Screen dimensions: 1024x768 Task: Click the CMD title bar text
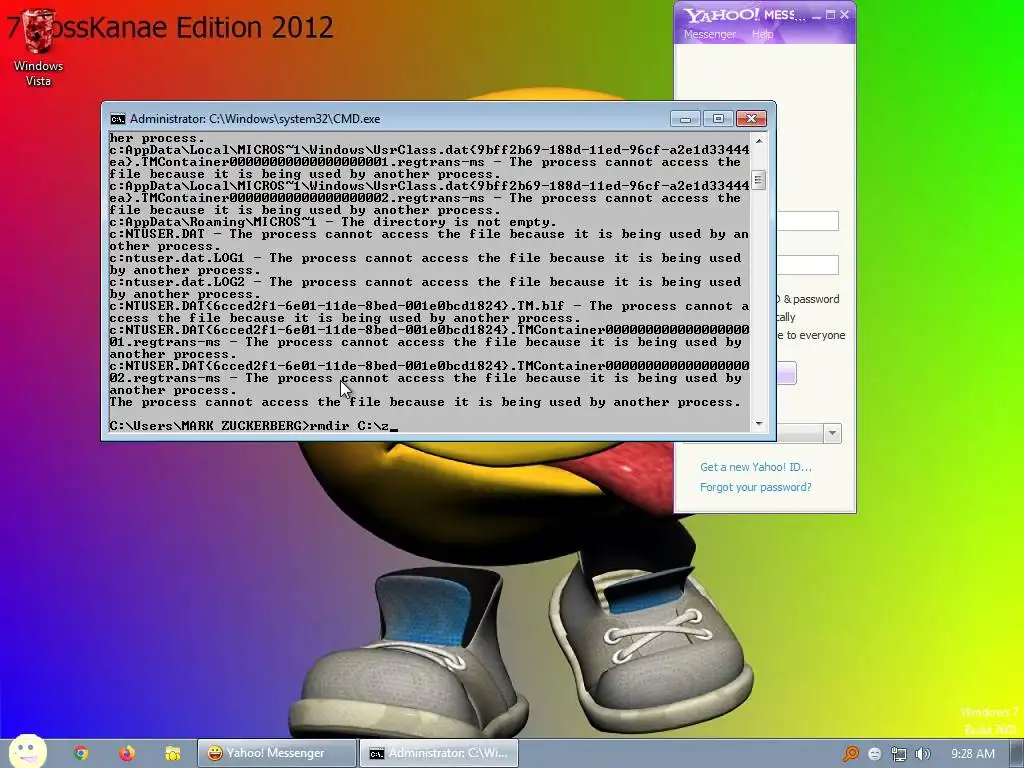255,119
